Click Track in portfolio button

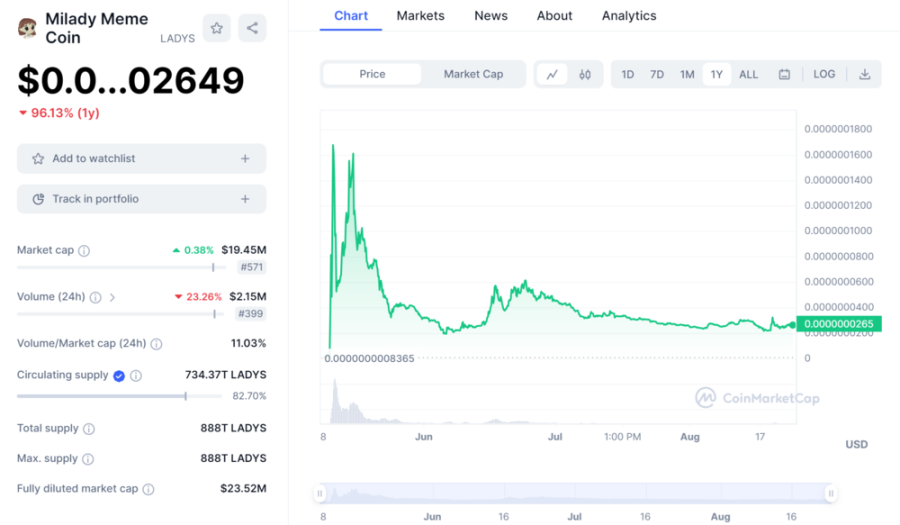click(x=141, y=199)
